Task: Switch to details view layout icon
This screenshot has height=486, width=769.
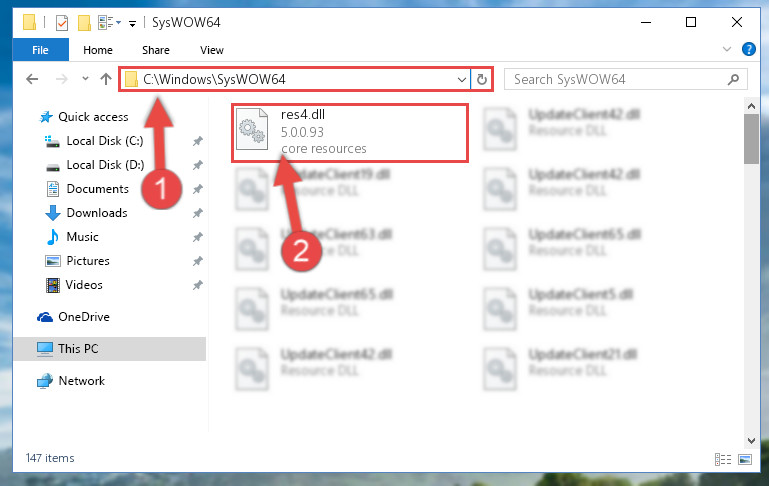Action: [723, 460]
